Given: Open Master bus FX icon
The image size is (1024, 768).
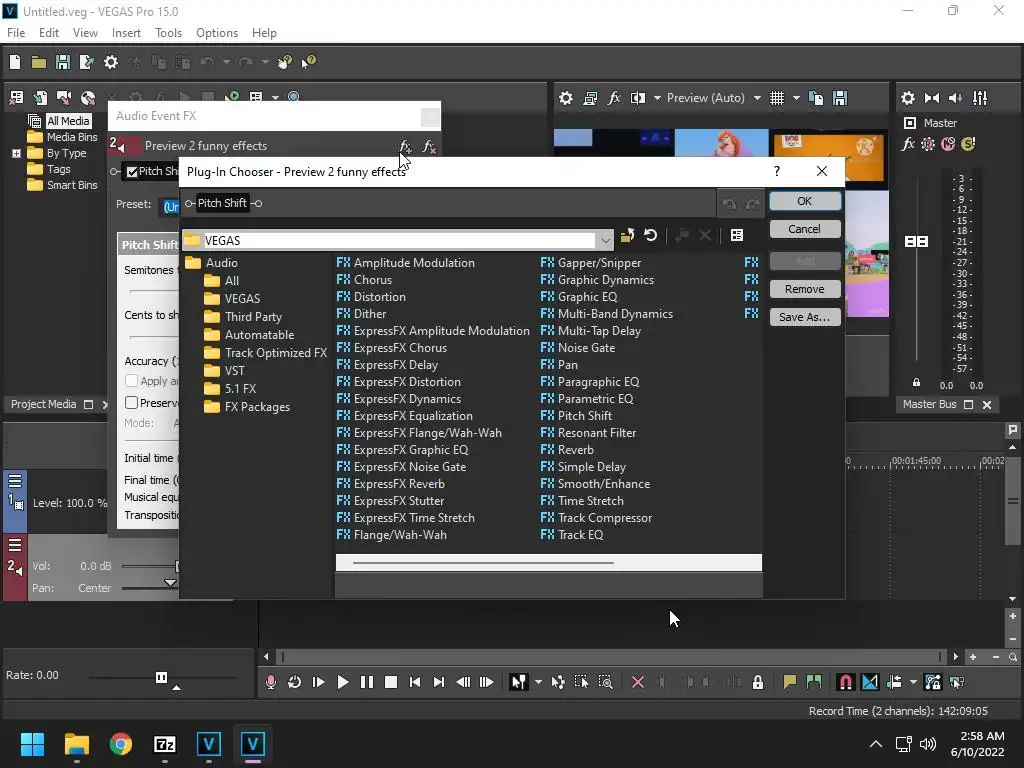Looking at the screenshot, I should click(908, 144).
